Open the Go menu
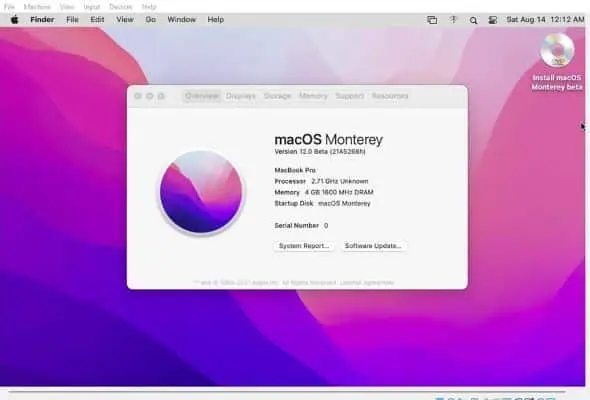 point(151,20)
